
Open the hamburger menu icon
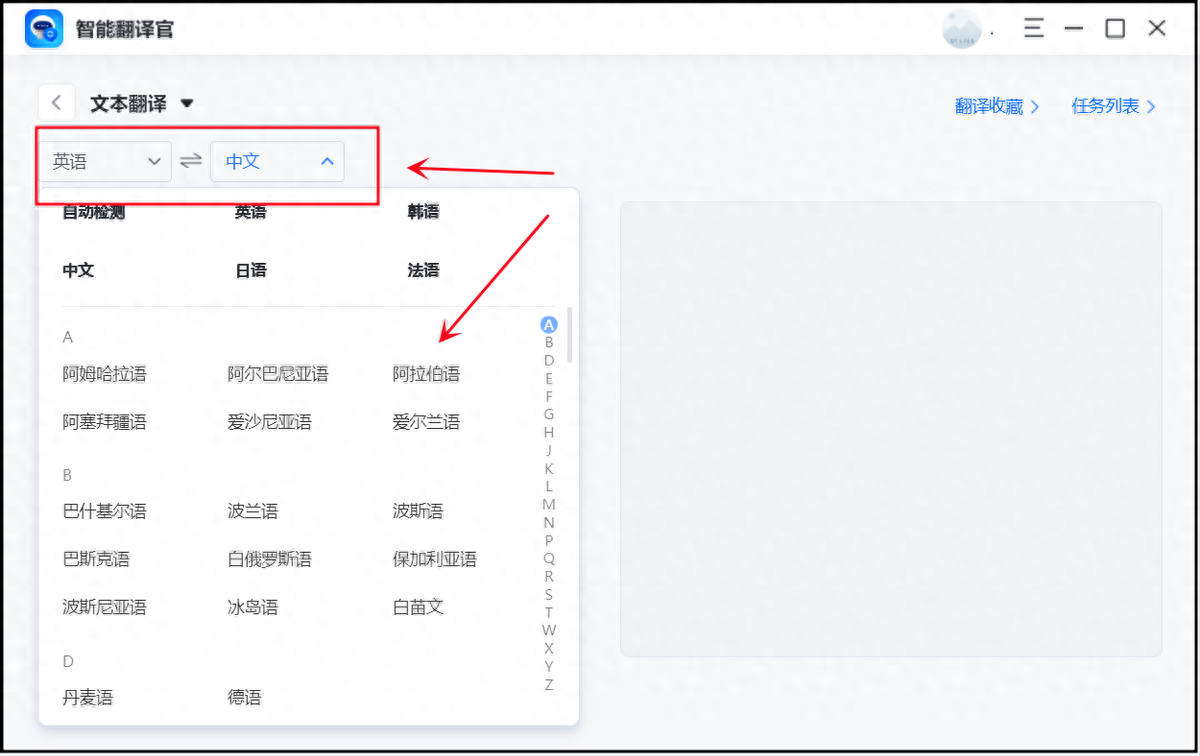tap(1033, 28)
